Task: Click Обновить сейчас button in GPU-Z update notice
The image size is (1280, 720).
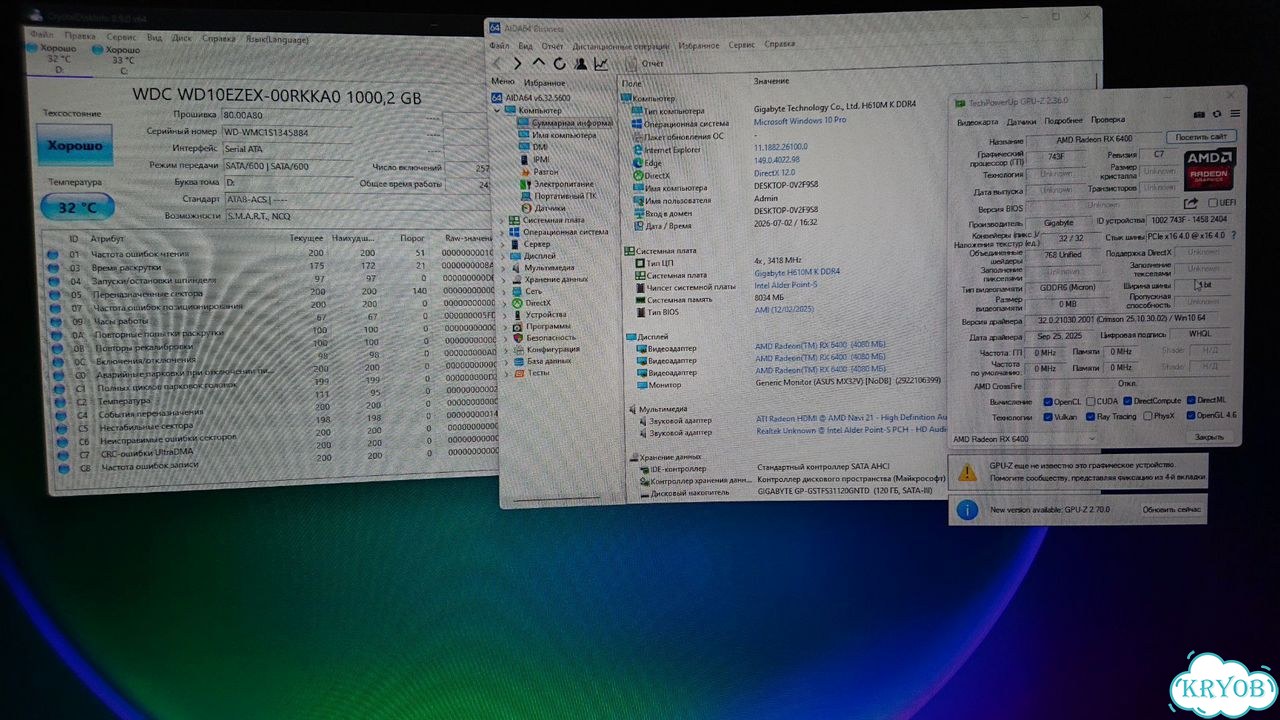Action: [1172, 510]
